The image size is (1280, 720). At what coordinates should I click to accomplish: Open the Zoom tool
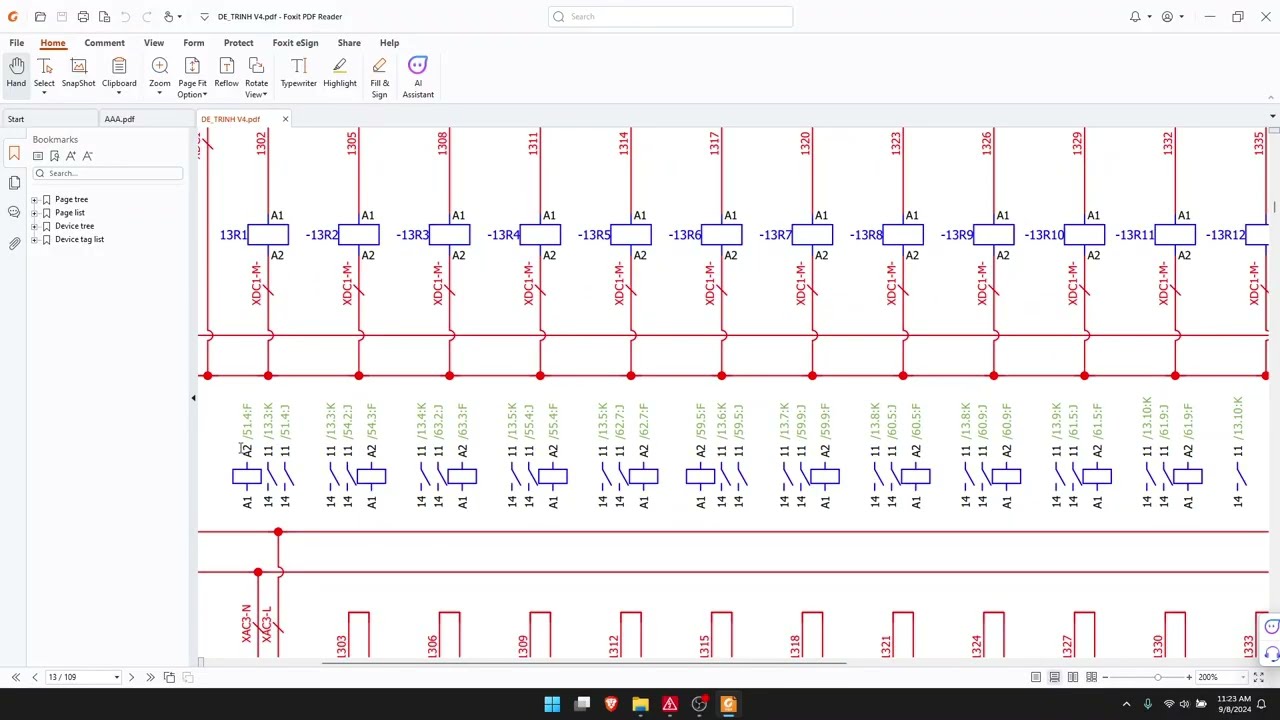[x=159, y=77]
